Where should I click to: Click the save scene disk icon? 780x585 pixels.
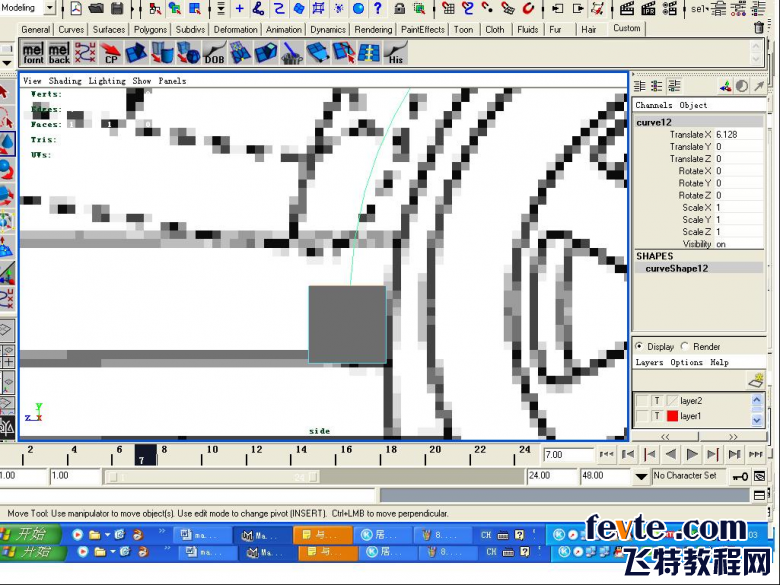click(117, 8)
